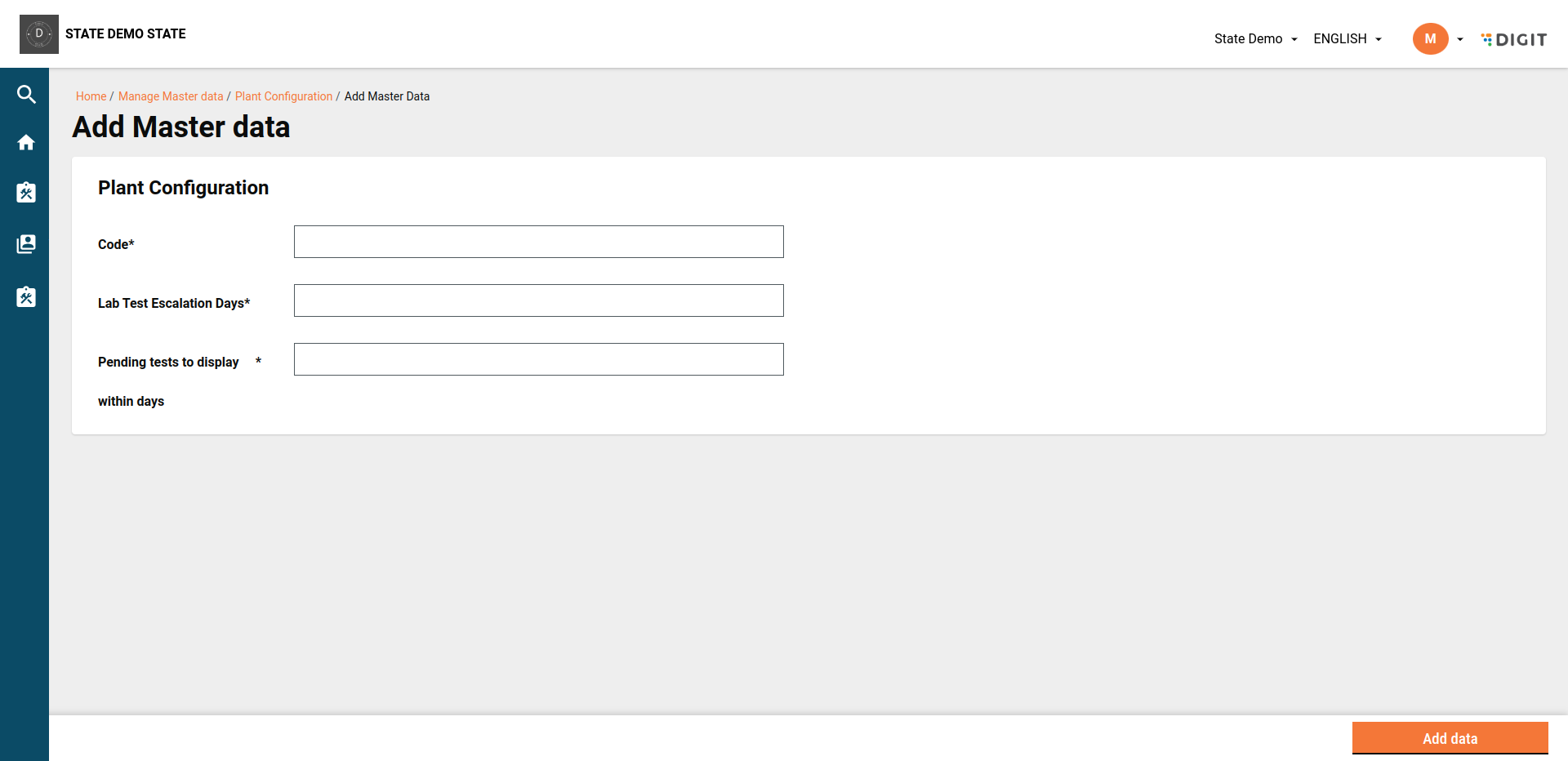Focus the Code input field

(x=539, y=242)
